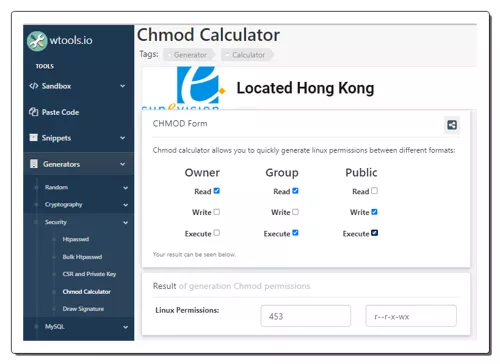Screen dimensions: 500x364
Task: Expand the Sandbox menu chevron
Action: 123,86
